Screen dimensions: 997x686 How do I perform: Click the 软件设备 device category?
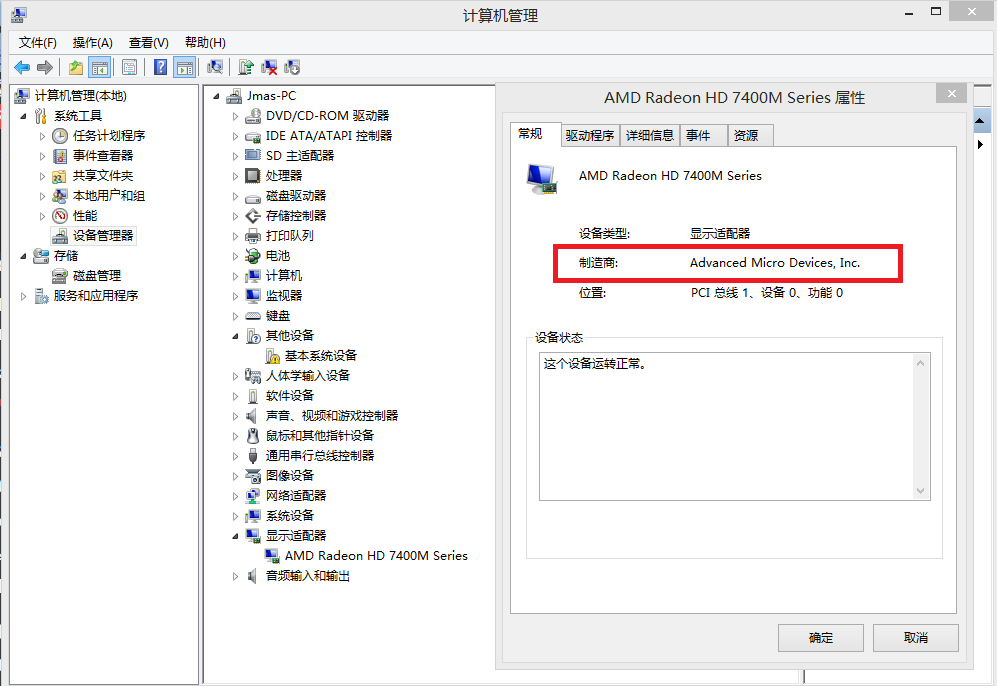(289, 395)
